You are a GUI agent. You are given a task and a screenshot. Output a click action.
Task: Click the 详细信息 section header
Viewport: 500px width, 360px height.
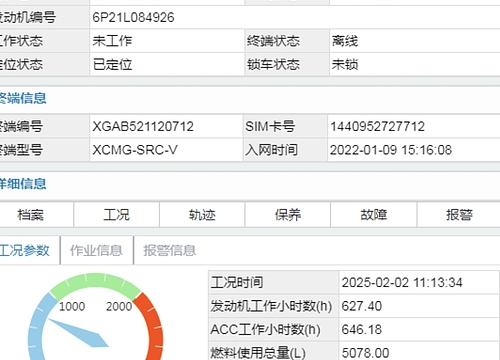tap(23, 184)
